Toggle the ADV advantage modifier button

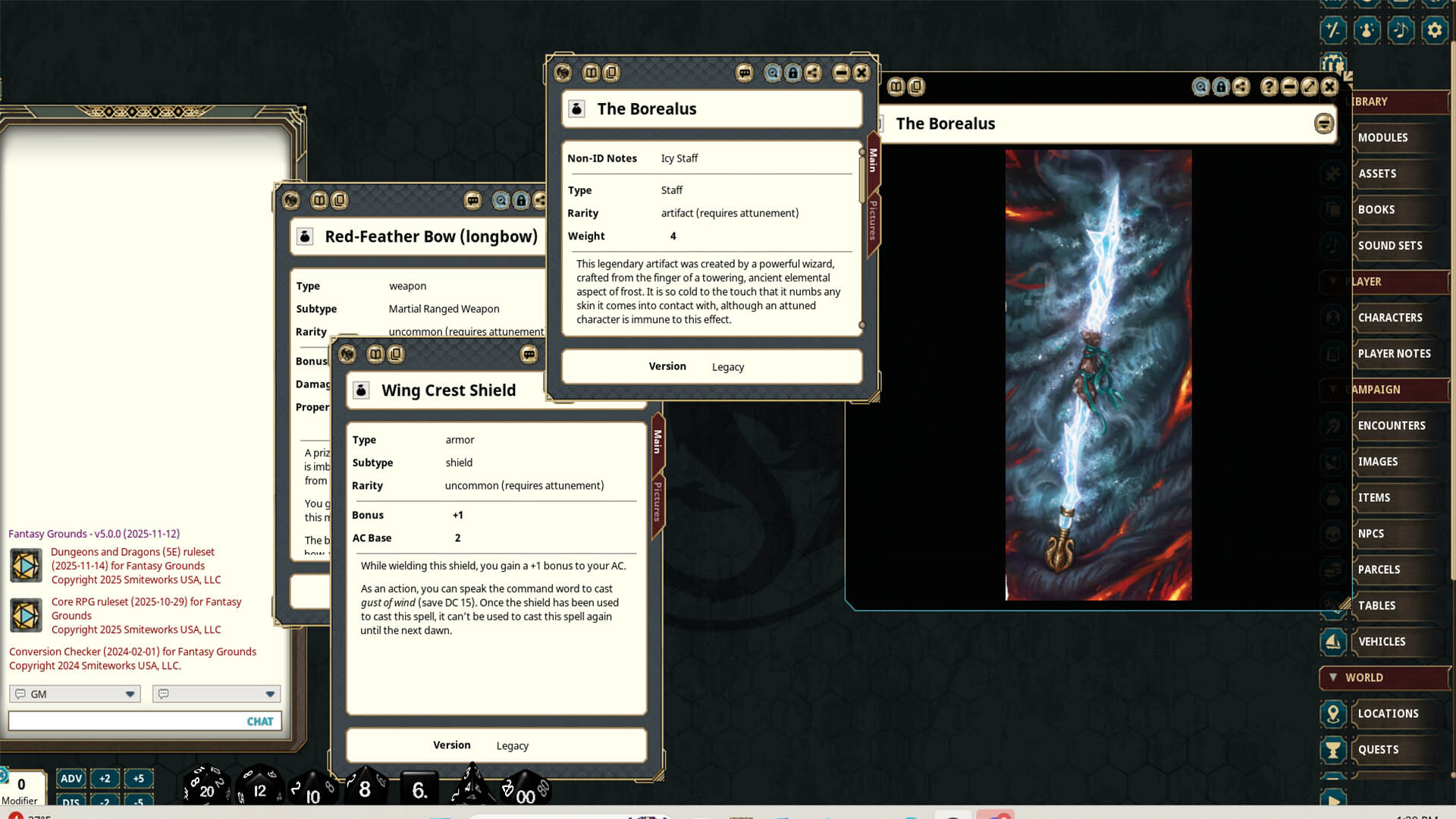coord(71,778)
